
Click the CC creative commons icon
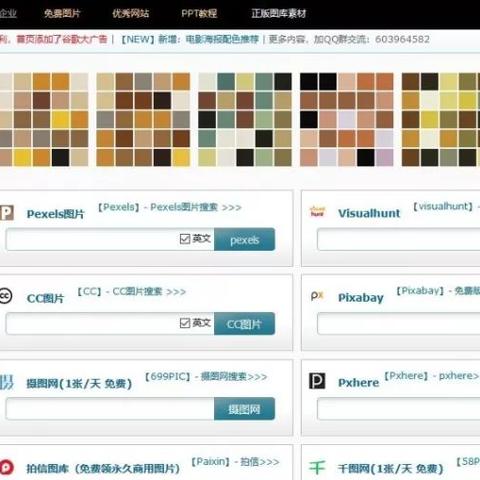[x=5, y=296]
